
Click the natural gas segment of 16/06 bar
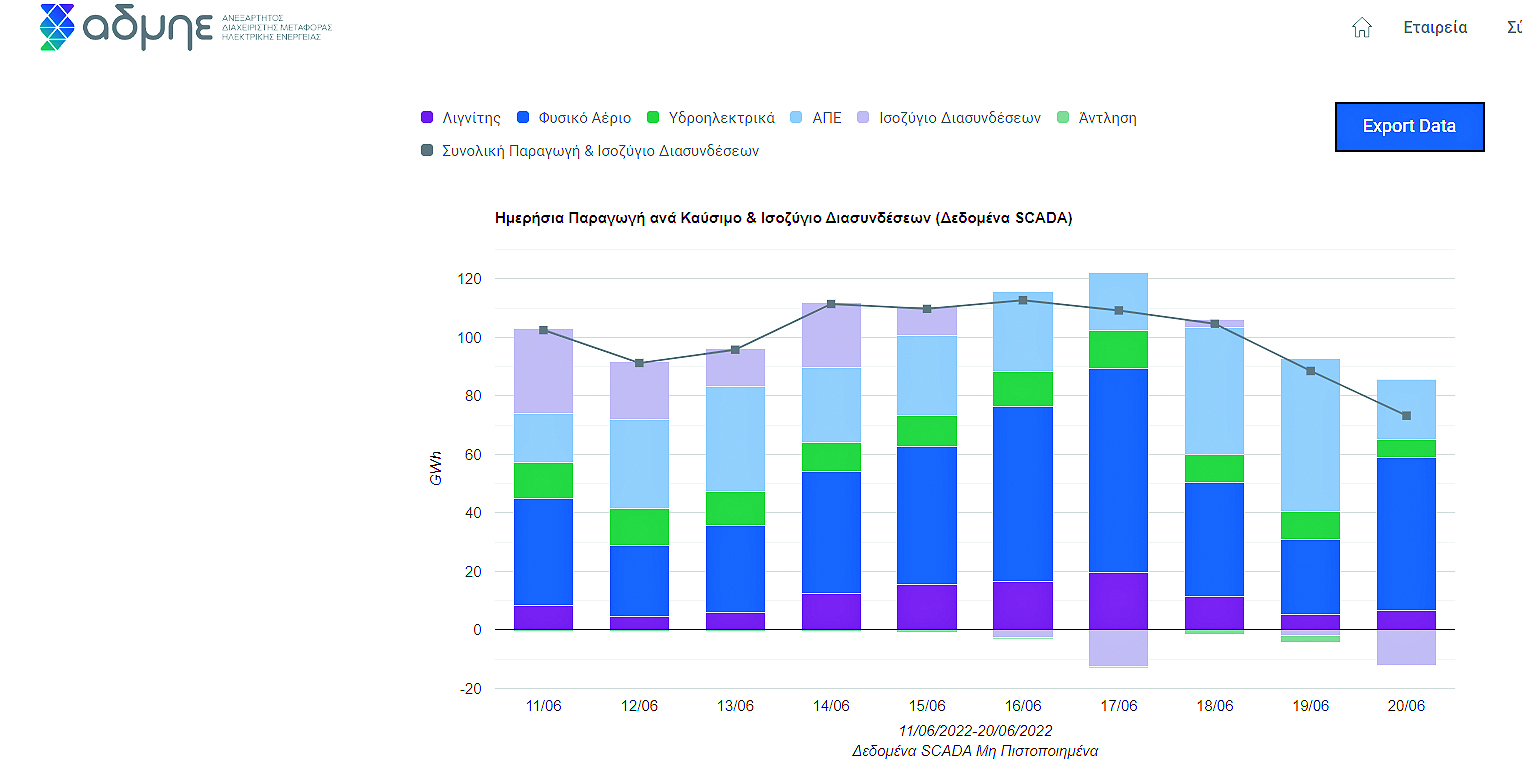click(1023, 494)
